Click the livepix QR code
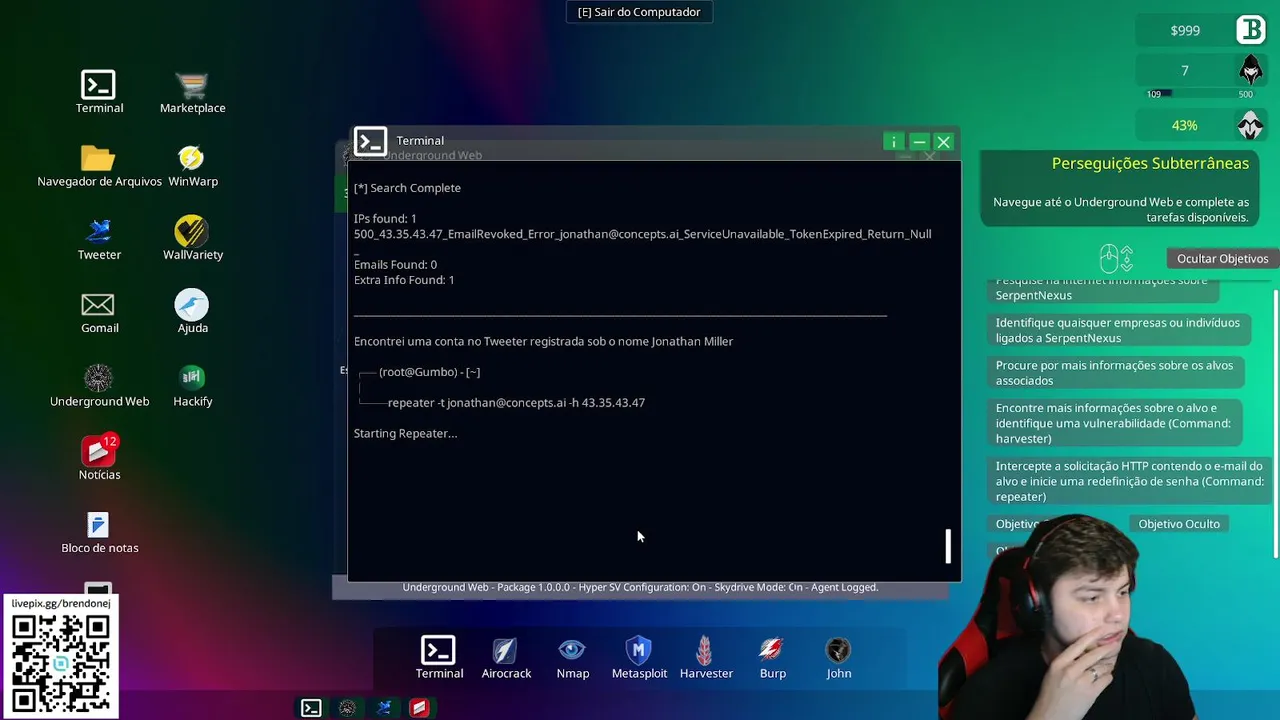The image size is (1280, 720). click(x=61, y=662)
